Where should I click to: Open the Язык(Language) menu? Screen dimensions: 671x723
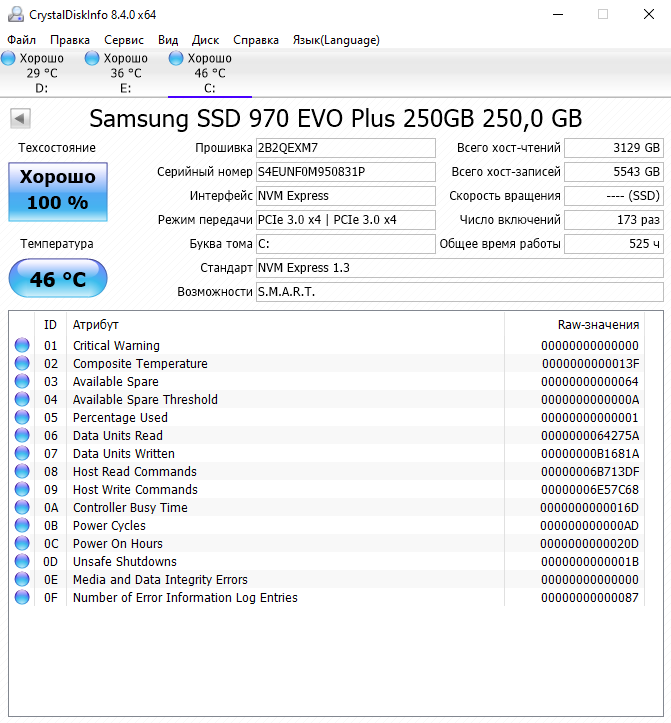[x=336, y=40]
